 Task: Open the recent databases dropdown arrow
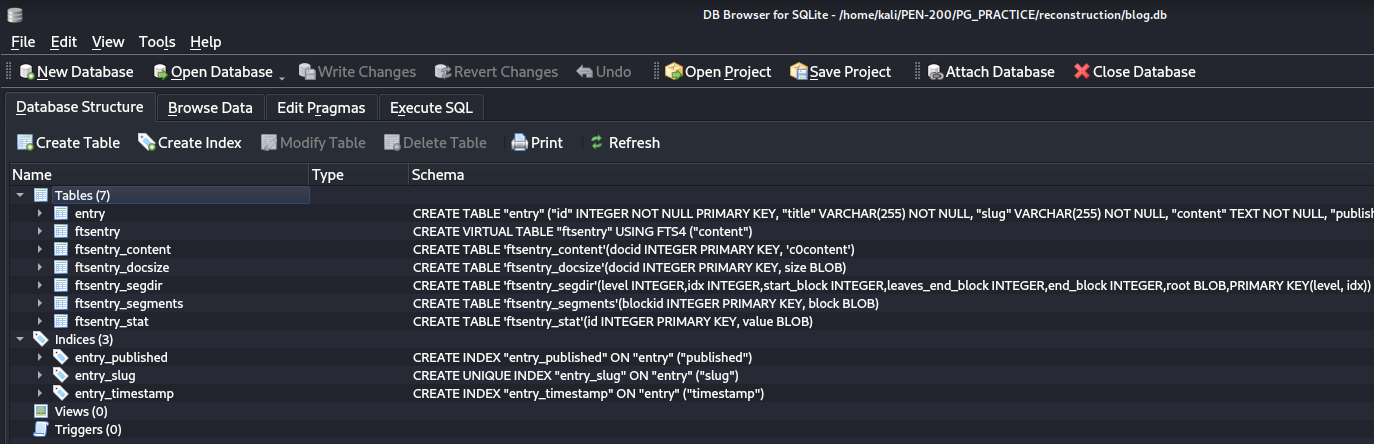(282, 76)
